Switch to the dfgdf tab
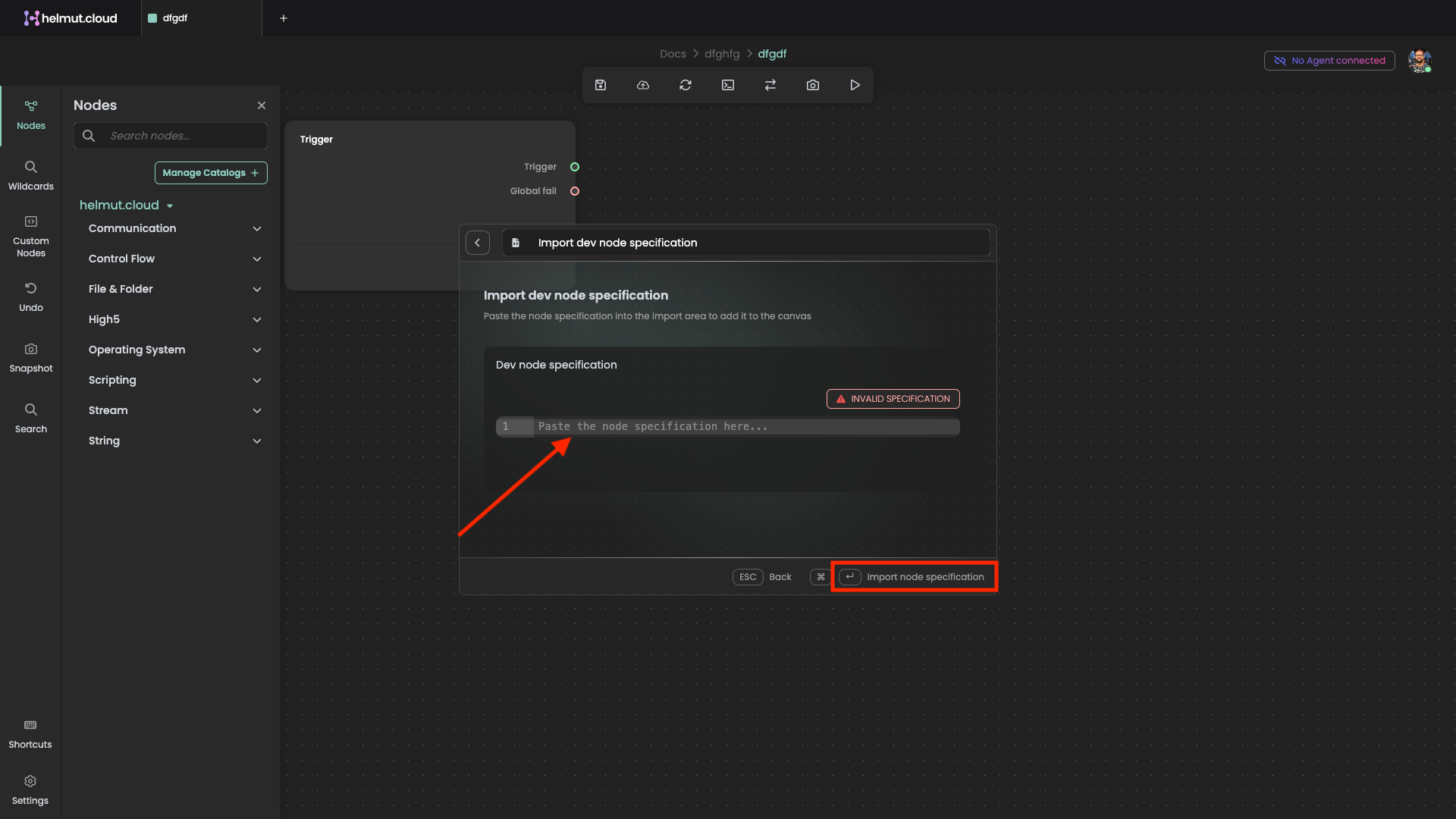The width and height of the screenshot is (1456, 819). (175, 18)
